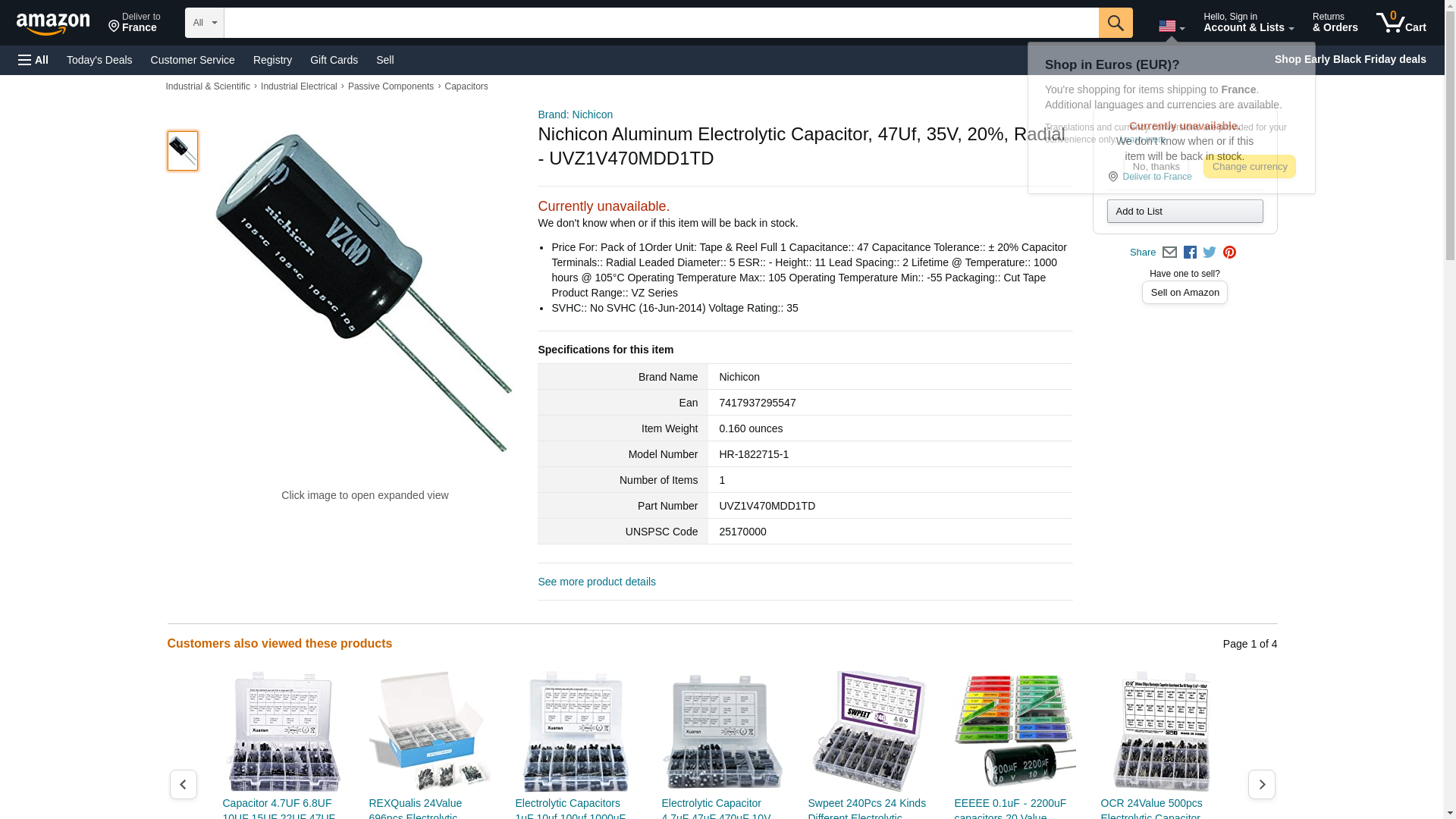This screenshot has height=819, width=1456.
Task: Select the capacitor image thumbnail
Action: 183,150
